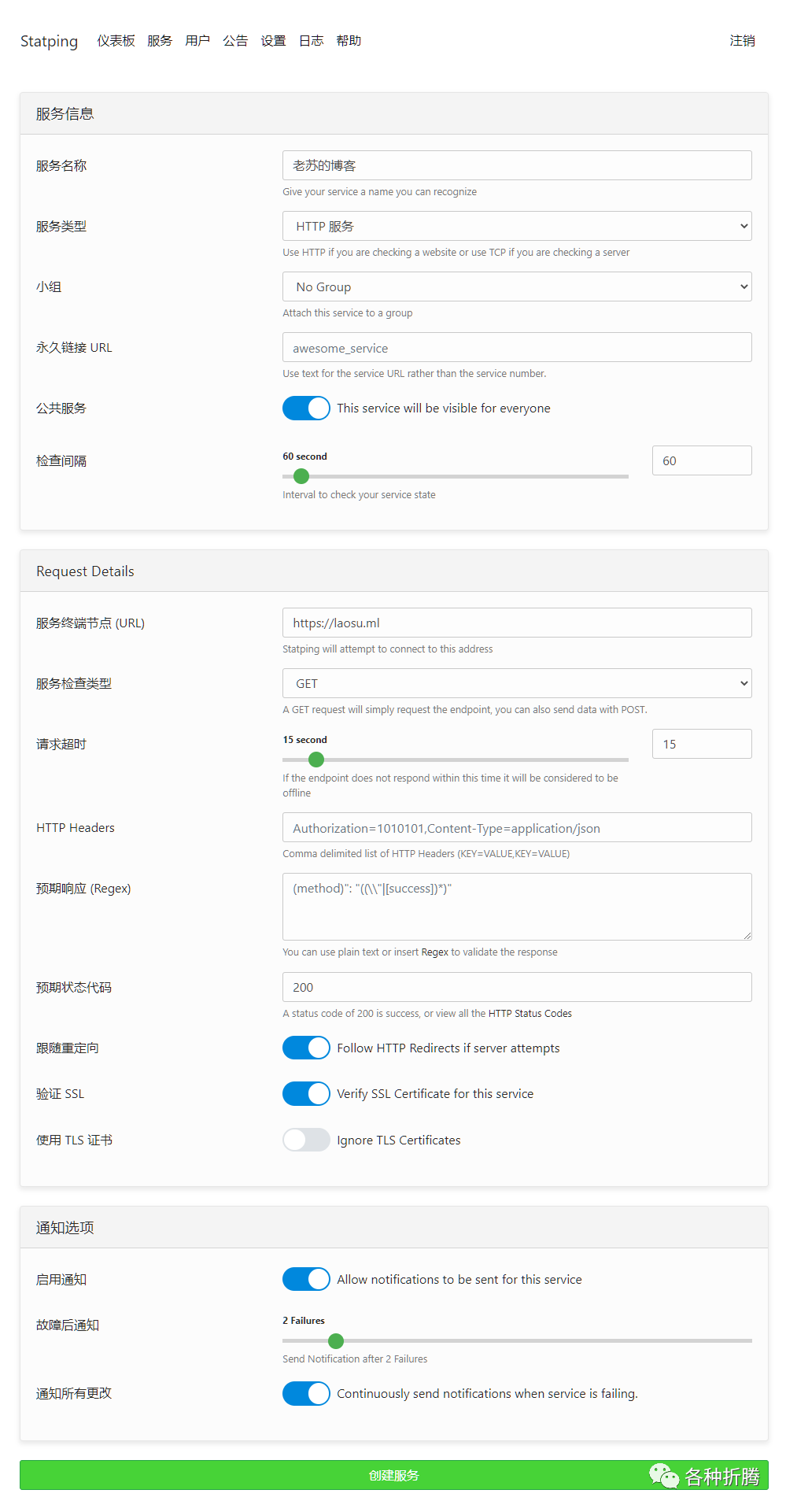This screenshot has width=786, height=1512.
Task: Disable Follow HTTP Redirects switch
Action: click(306, 1048)
